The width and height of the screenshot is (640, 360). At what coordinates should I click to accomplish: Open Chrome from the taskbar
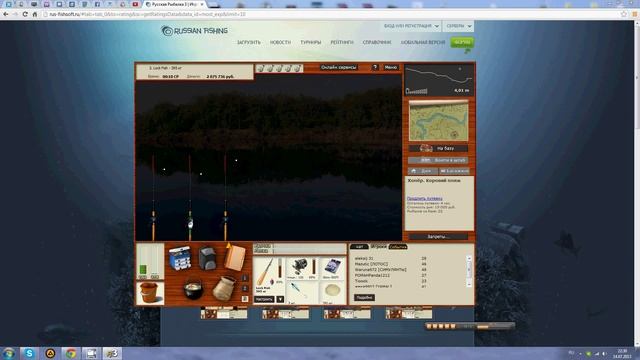pos(71,353)
